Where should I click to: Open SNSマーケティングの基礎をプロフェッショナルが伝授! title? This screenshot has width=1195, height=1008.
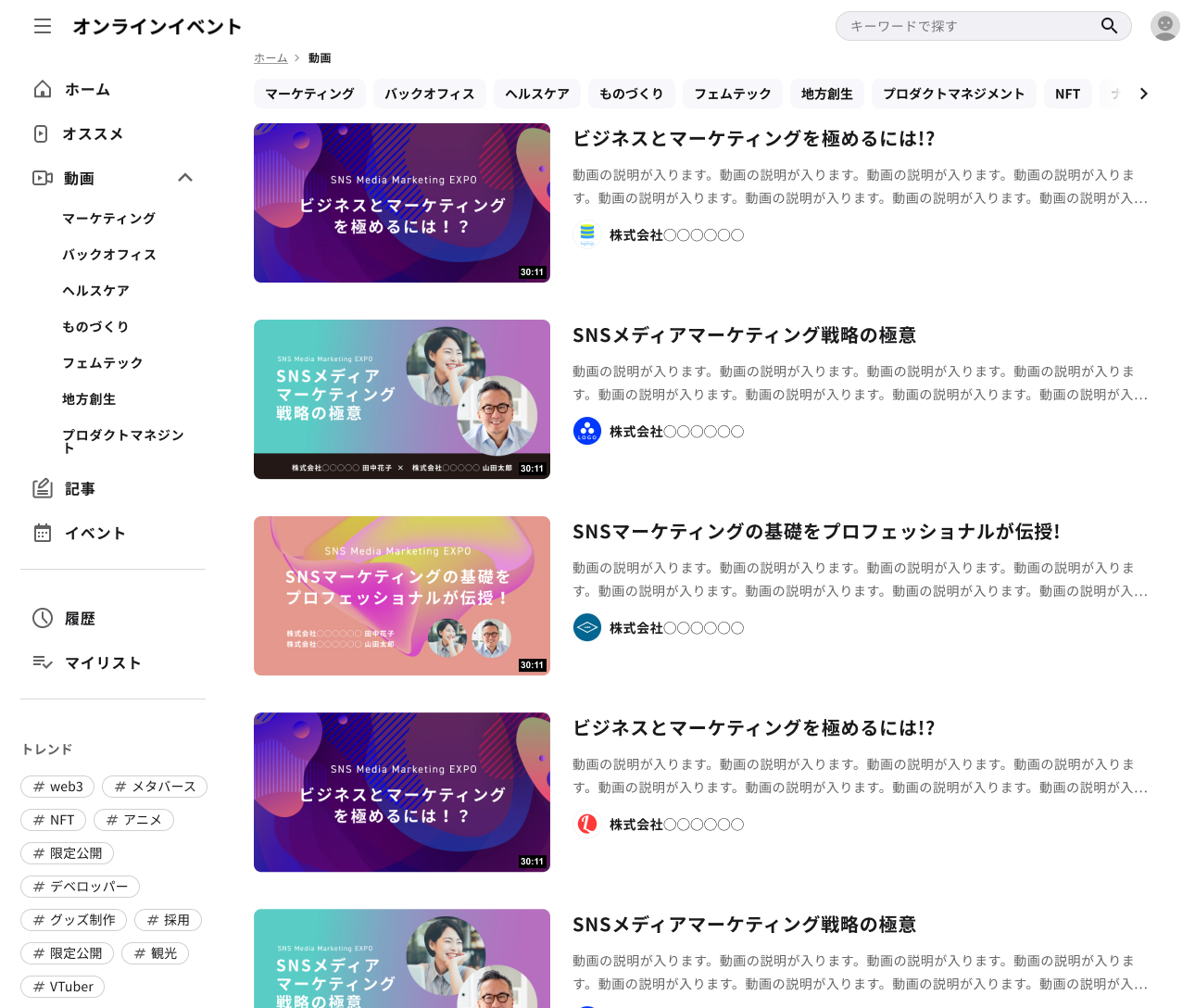(x=816, y=532)
